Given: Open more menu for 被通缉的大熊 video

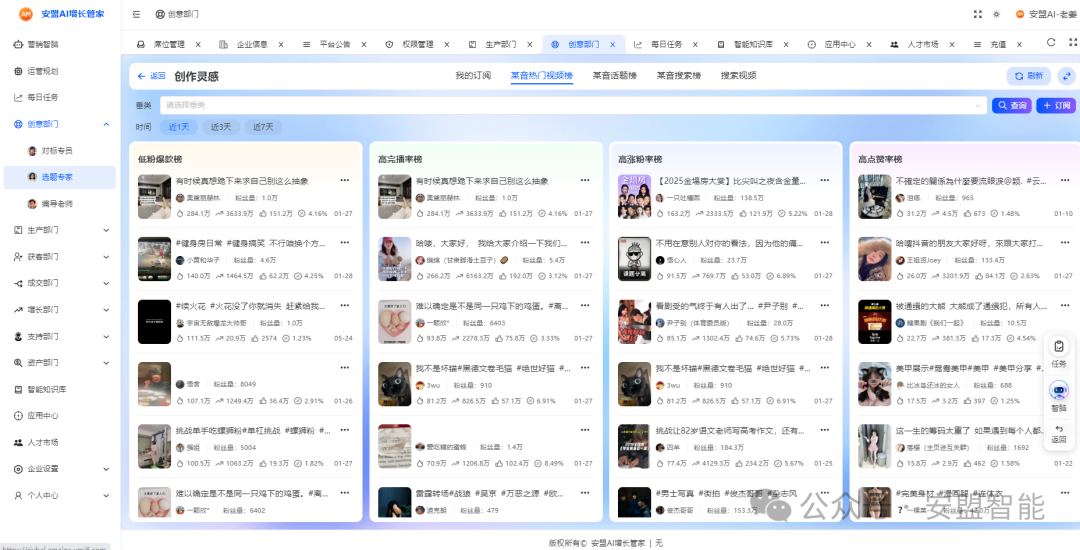Looking at the screenshot, I should tap(1065, 305).
